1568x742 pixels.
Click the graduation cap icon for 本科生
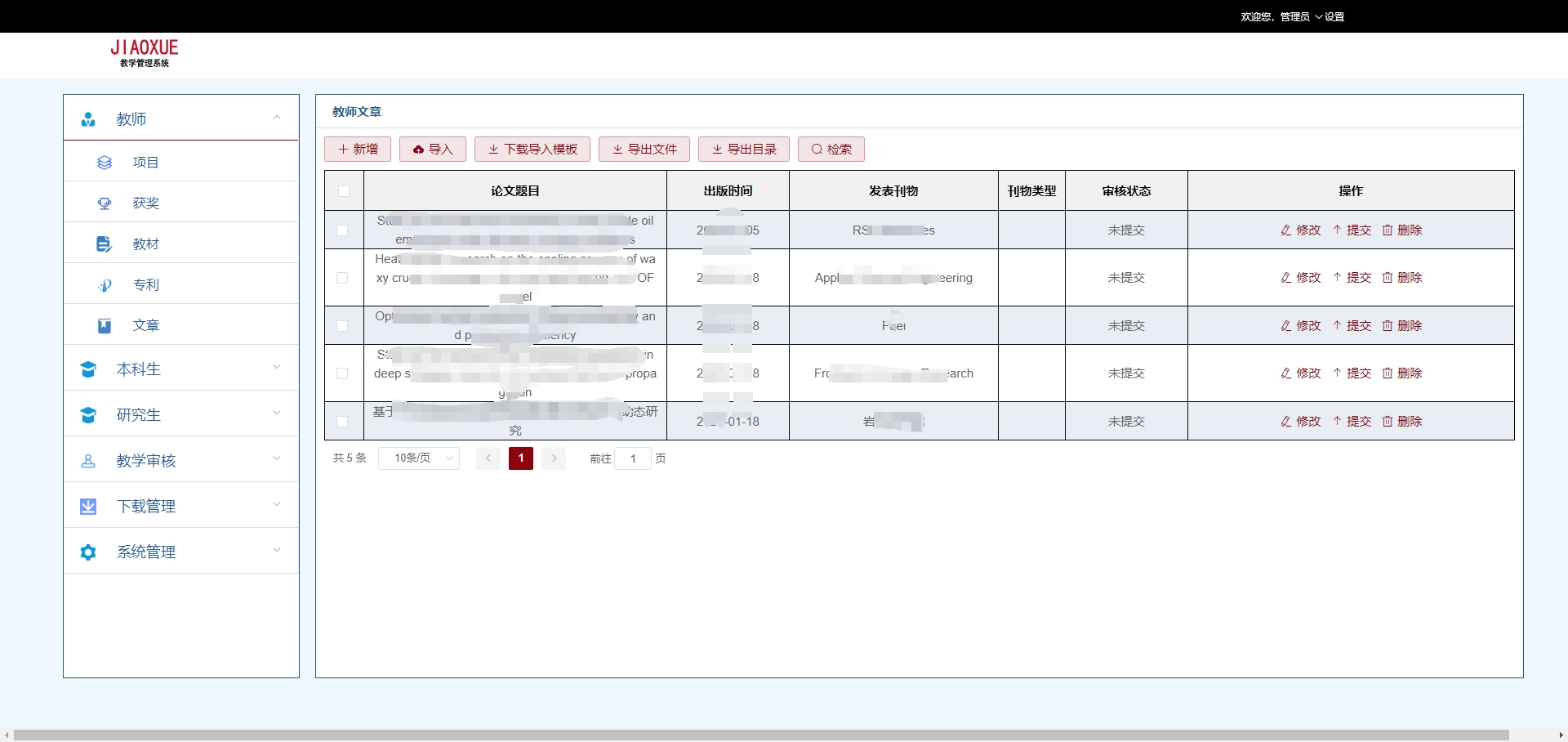pos(88,369)
